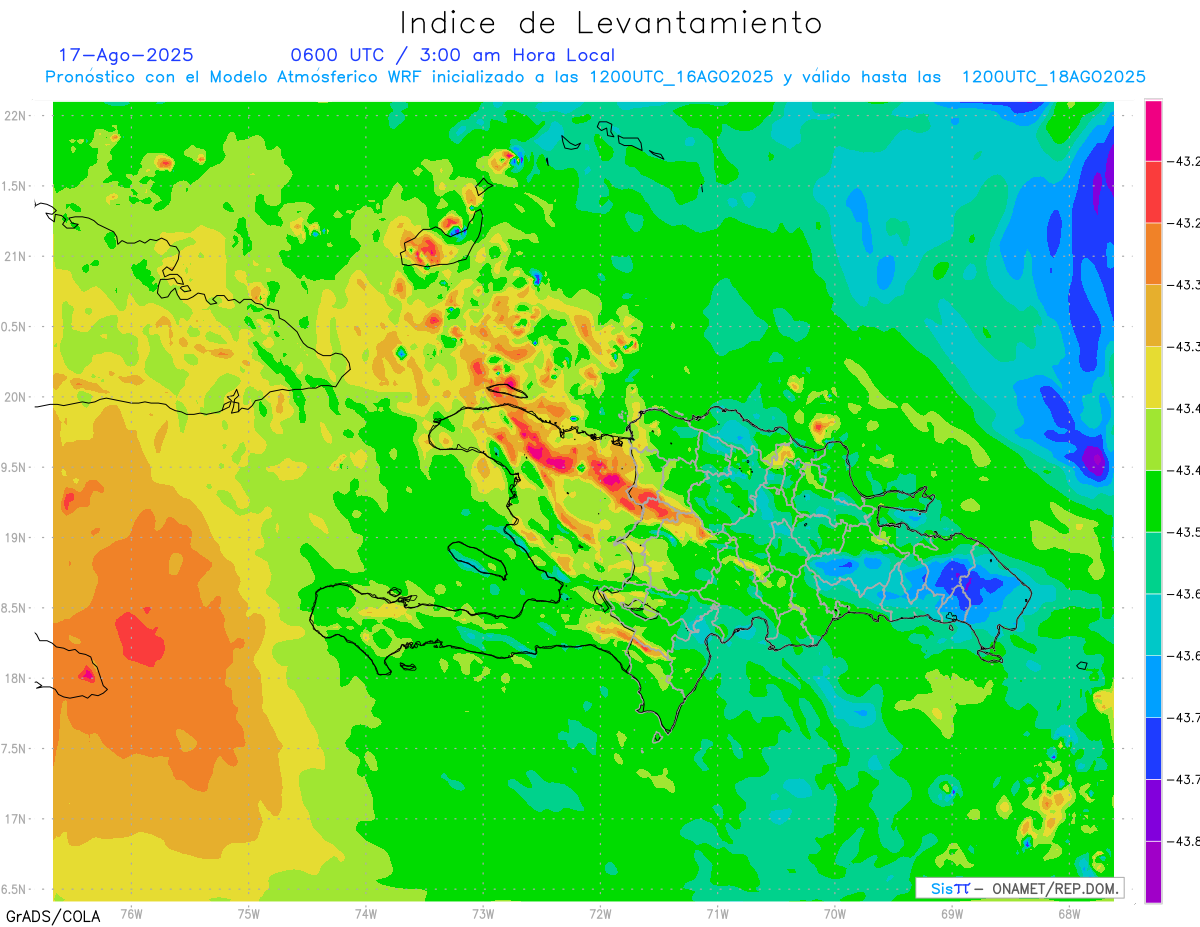Click the '69W' longitude axis label
Image resolution: width=1200 pixels, height=927 pixels.
tap(952, 913)
